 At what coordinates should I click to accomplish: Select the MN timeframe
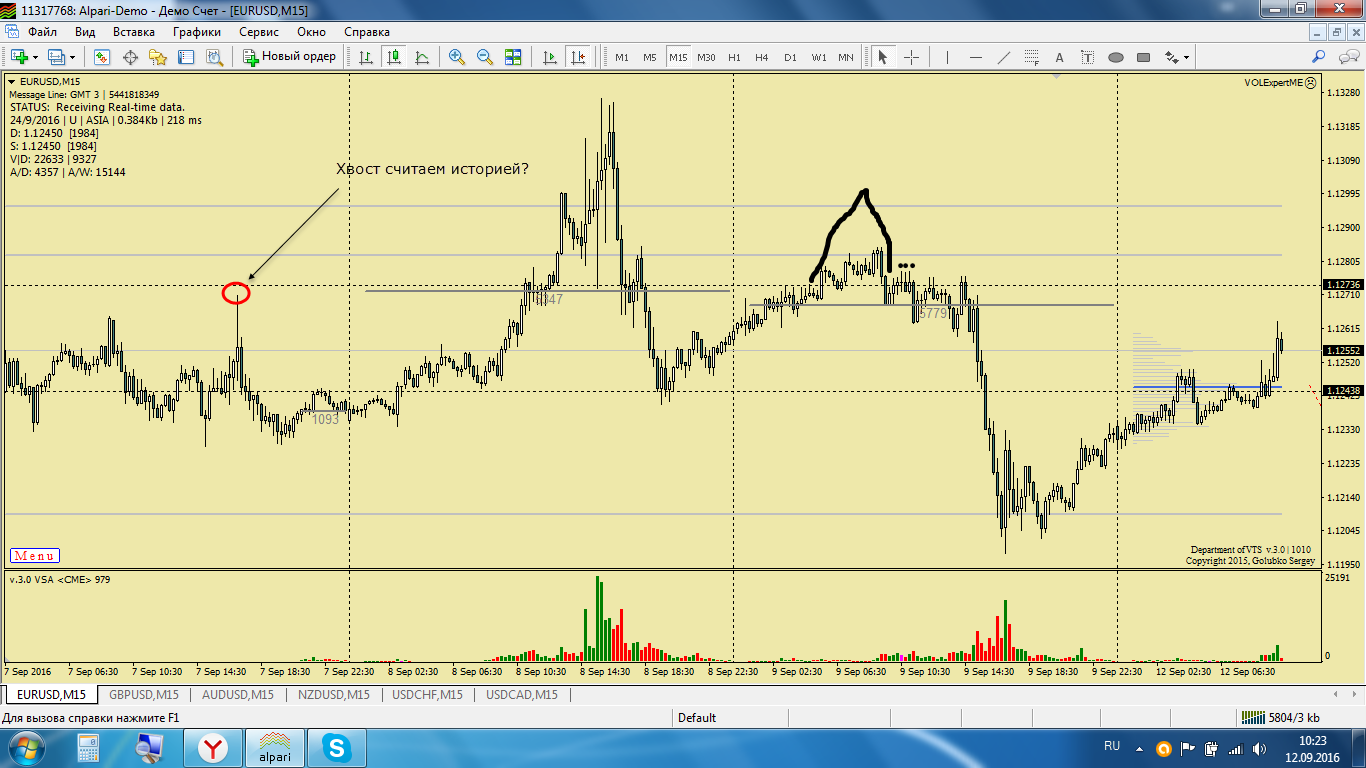pyautogui.click(x=846, y=57)
